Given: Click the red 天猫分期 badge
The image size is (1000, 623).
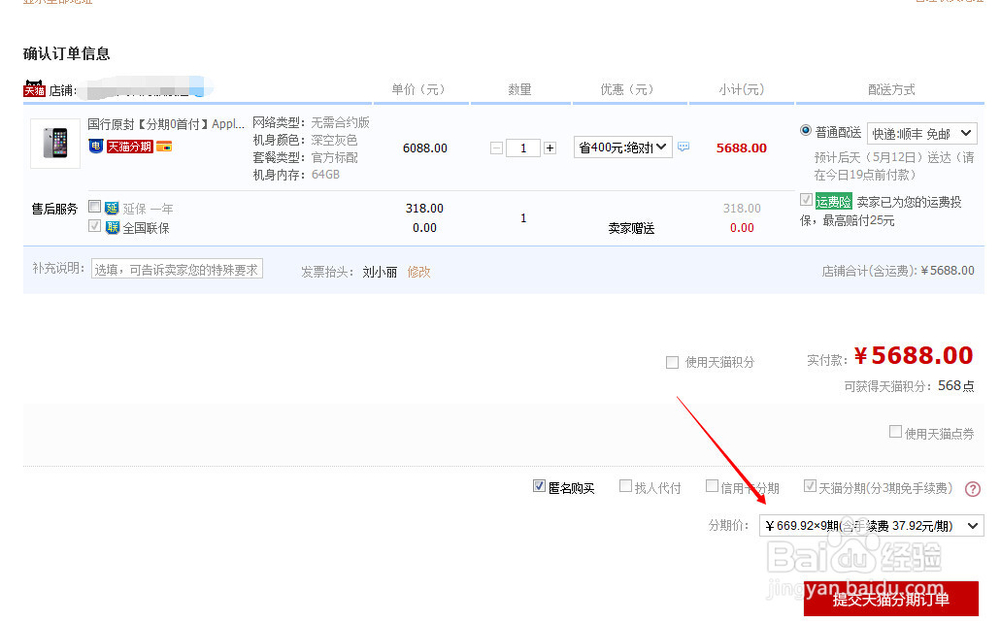Looking at the screenshot, I should (130, 147).
